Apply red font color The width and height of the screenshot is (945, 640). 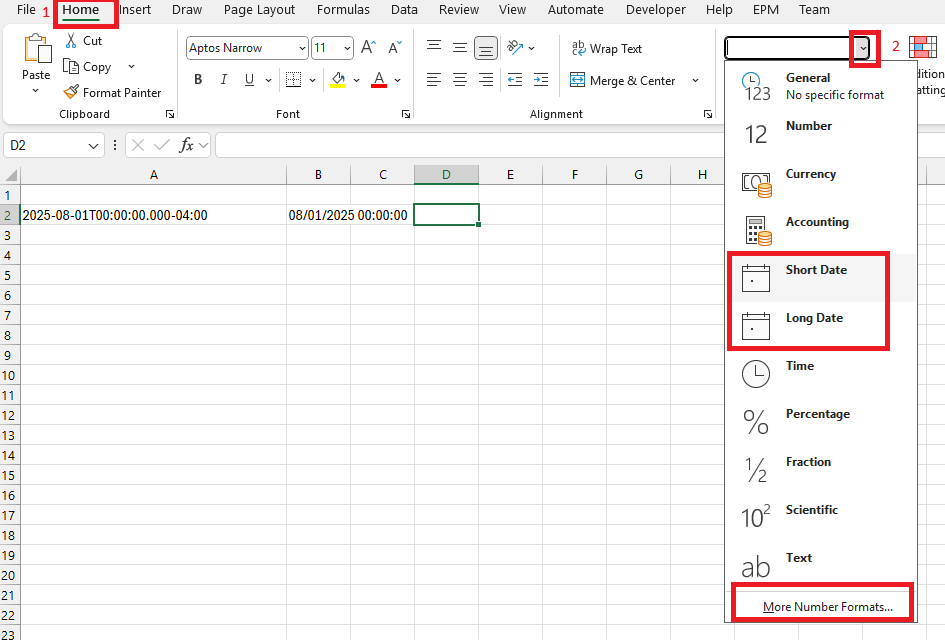pyautogui.click(x=379, y=80)
